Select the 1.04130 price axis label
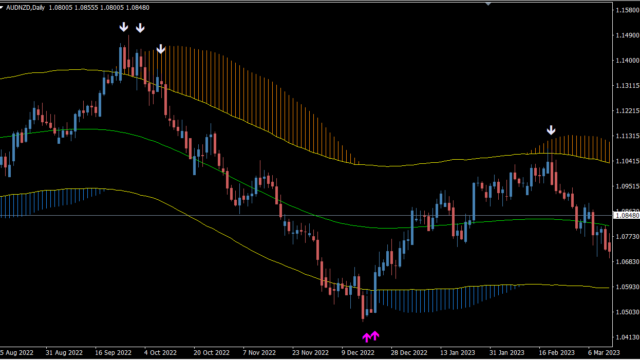Viewport: 640px width, 360px height. pyautogui.click(x=627, y=337)
